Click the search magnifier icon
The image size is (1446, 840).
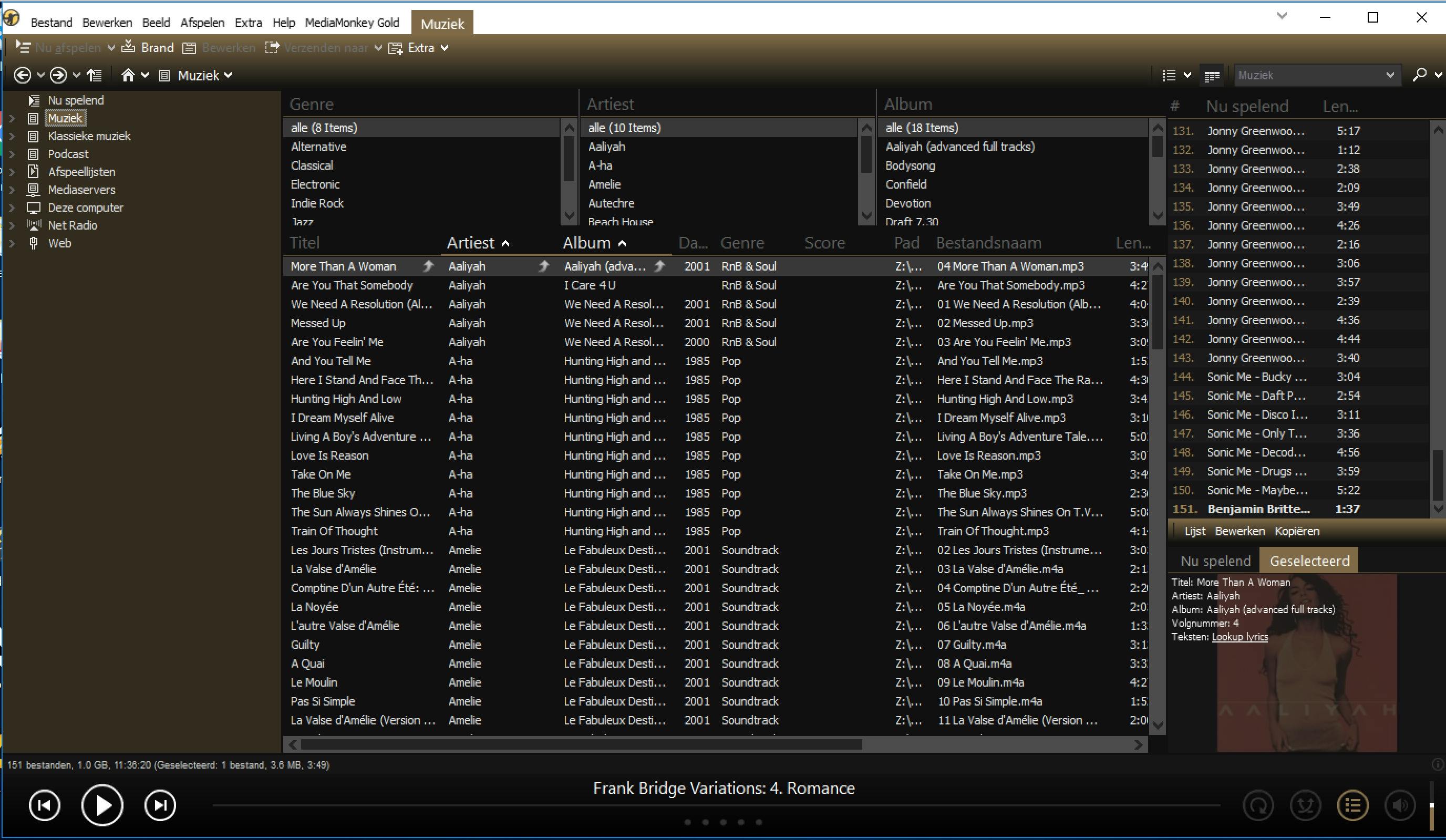pyautogui.click(x=1420, y=75)
